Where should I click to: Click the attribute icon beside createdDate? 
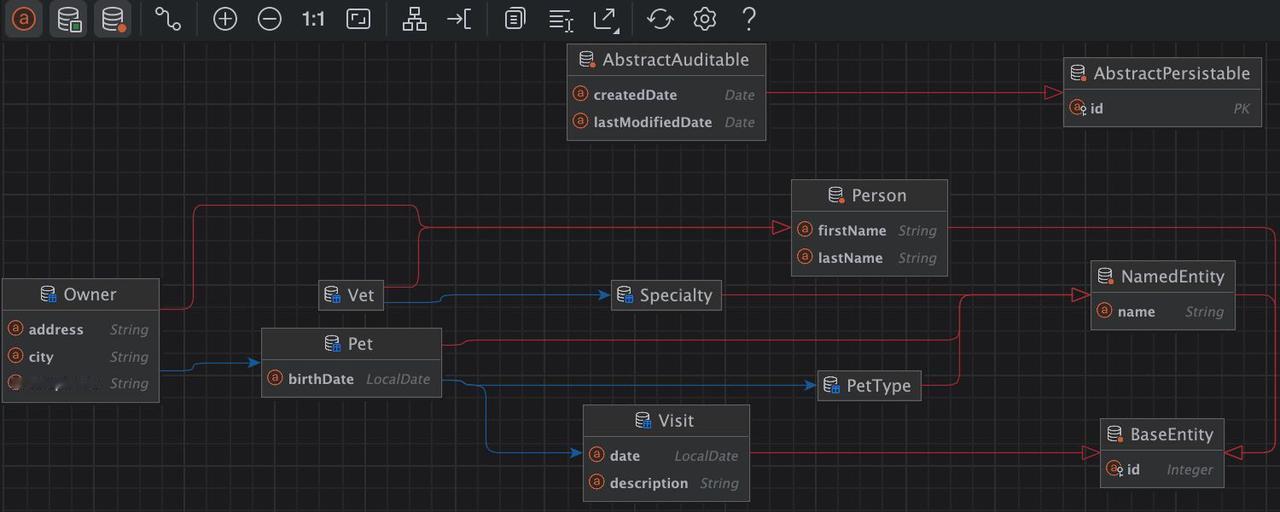[x=580, y=94]
